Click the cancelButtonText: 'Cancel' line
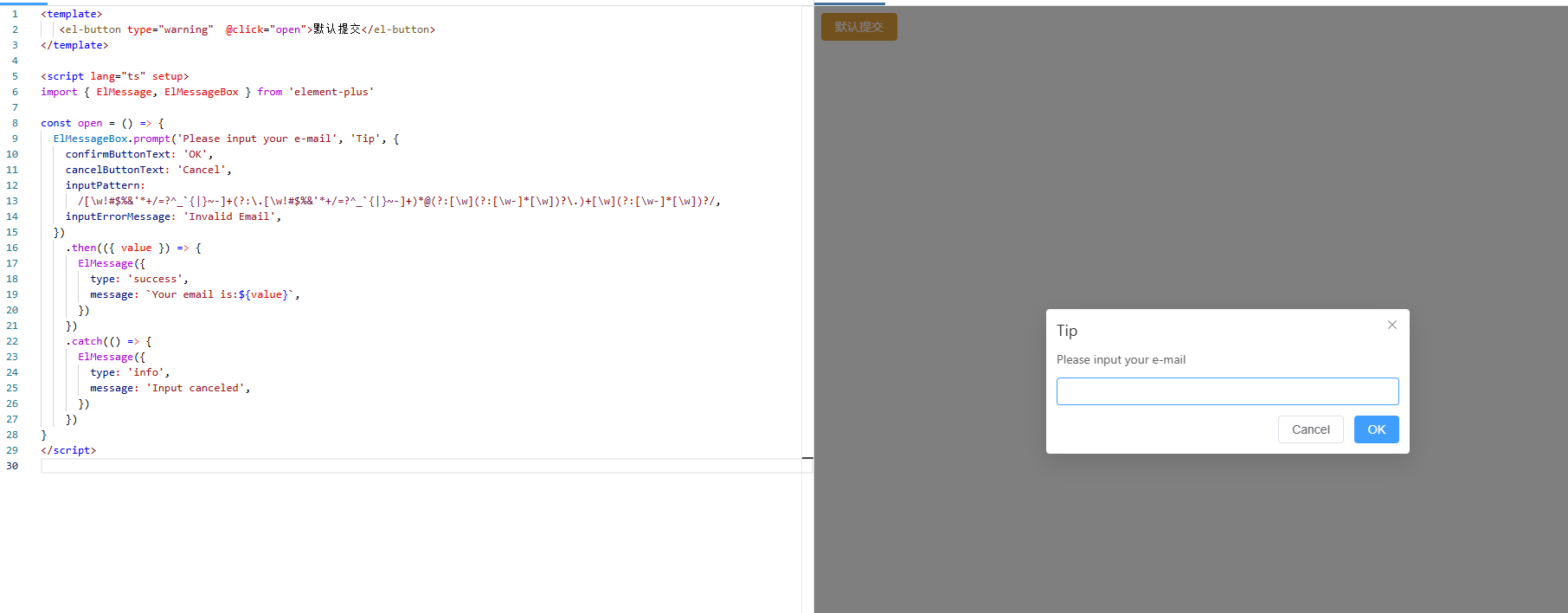The height and width of the screenshot is (613, 1568). [x=149, y=170]
